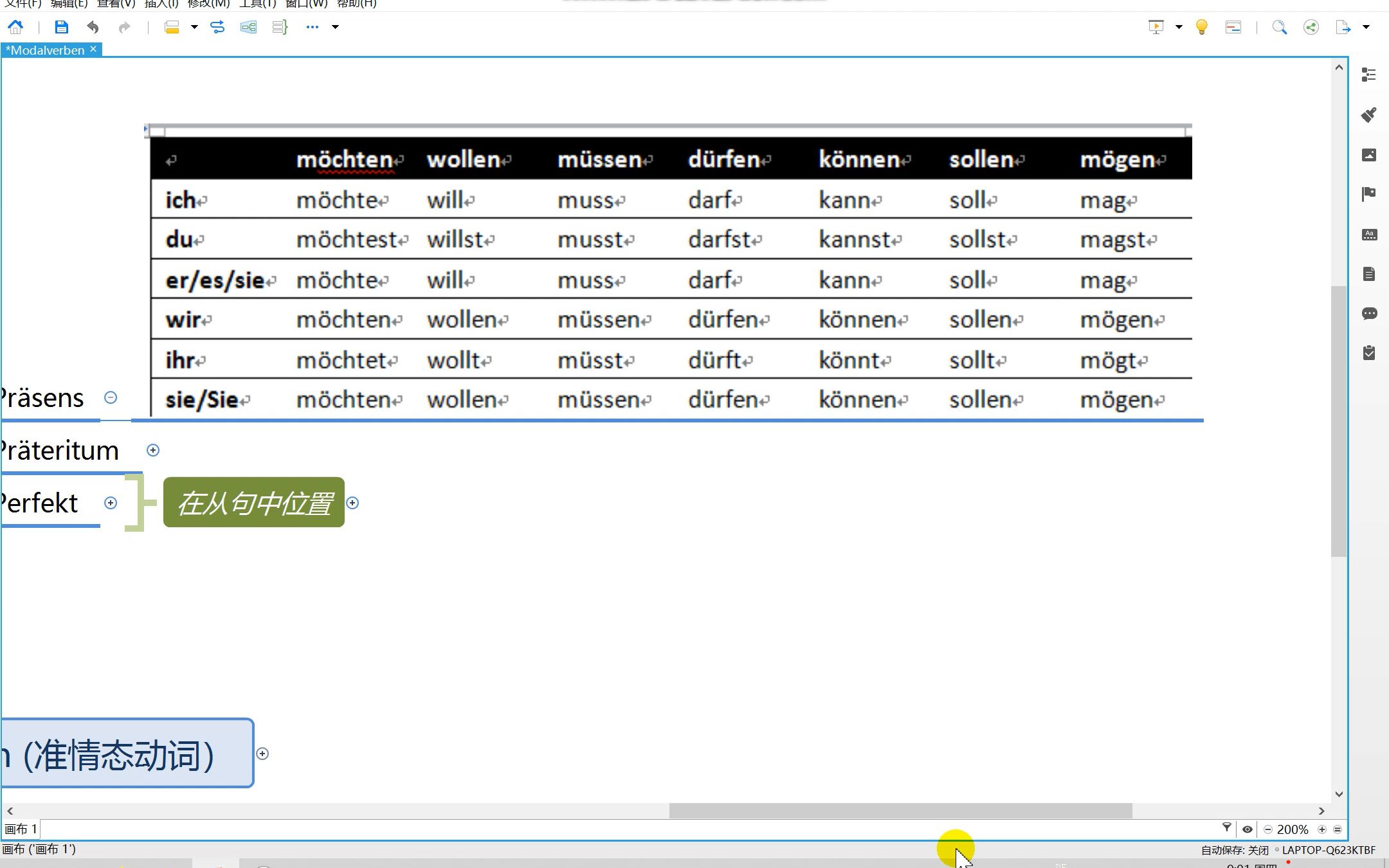Open the Themes panel in the sidebar
Image resolution: width=1389 pixels, height=868 pixels.
[1369, 235]
